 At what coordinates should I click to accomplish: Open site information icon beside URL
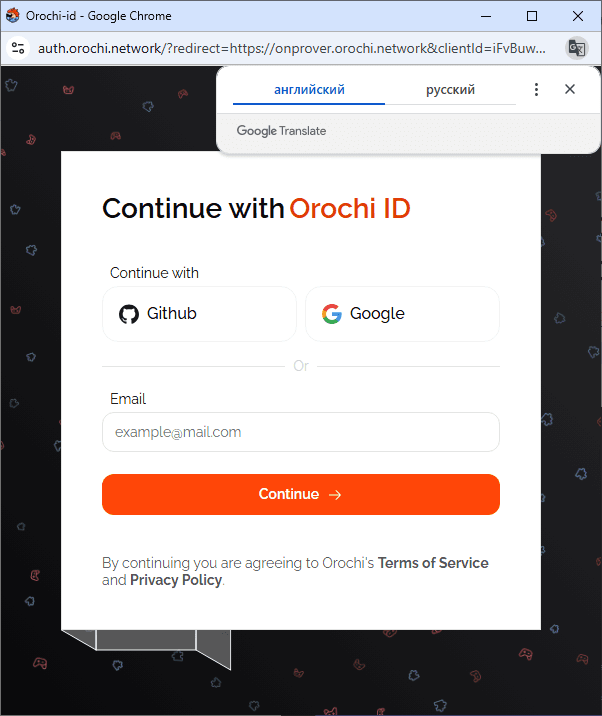pyautogui.click(x=18, y=48)
